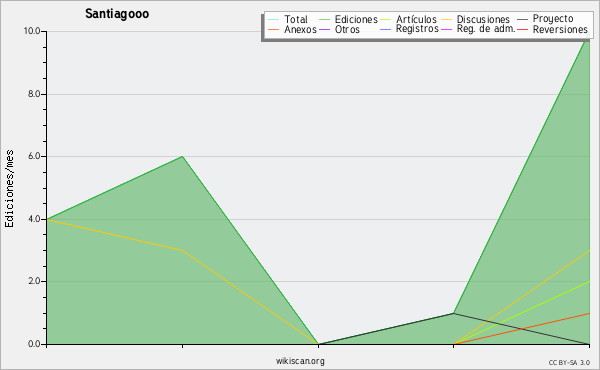This screenshot has width=600, height=370.
Task: Click the Santiagooo chart title
Action: coord(117,14)
